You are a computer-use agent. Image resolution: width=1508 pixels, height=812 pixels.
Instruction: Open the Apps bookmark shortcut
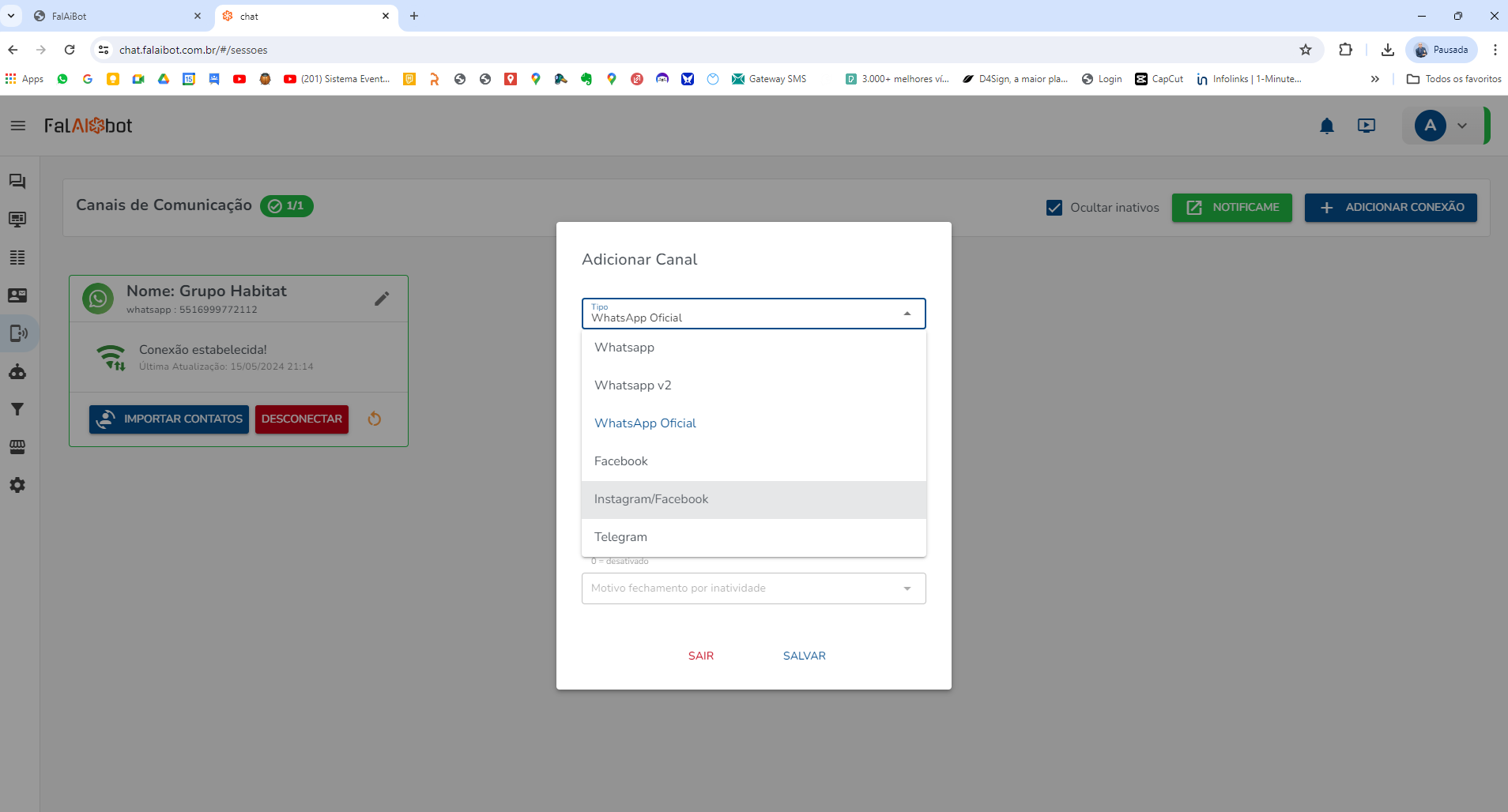(x=25, y=79)
